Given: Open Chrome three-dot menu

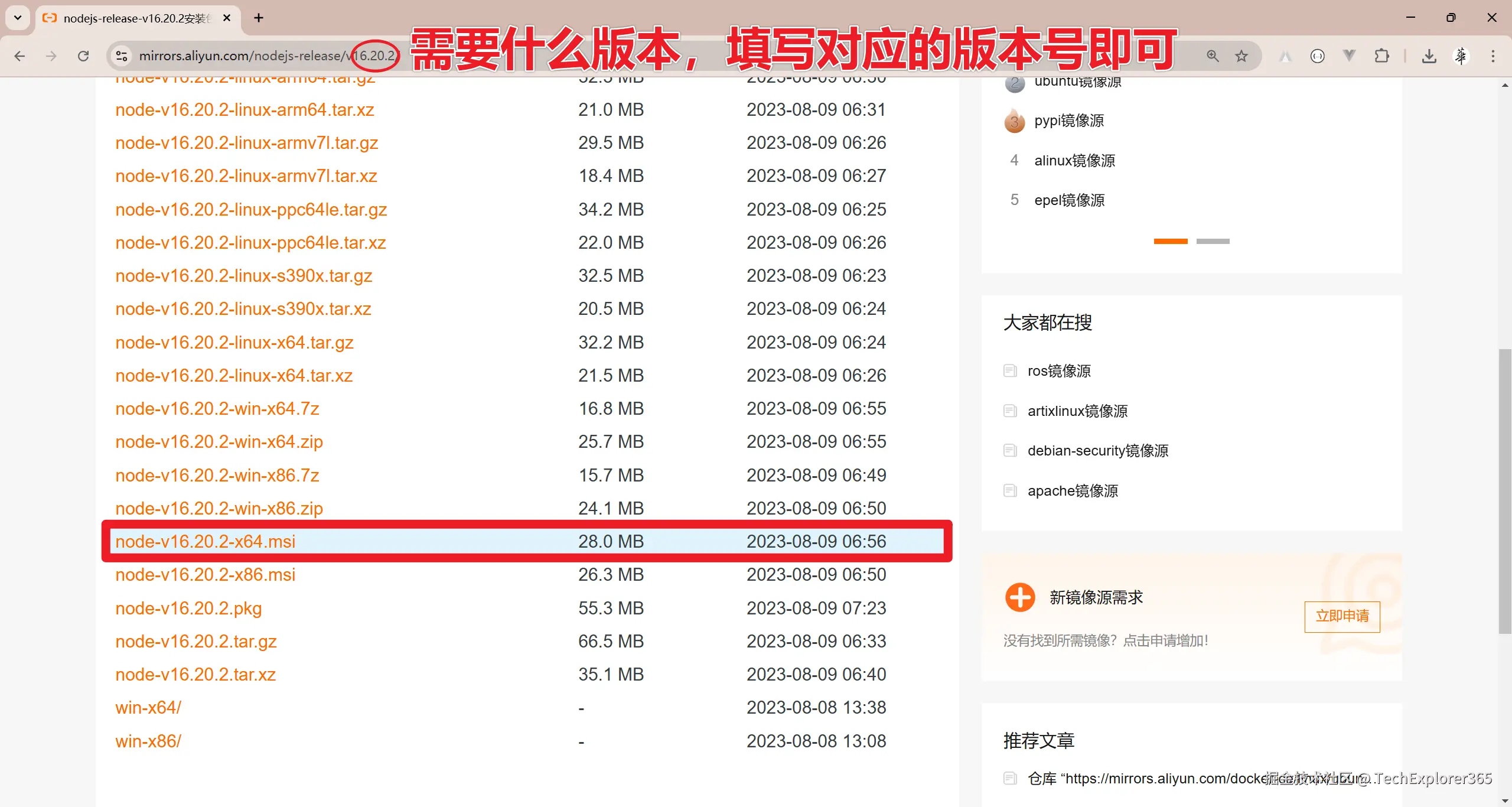Looking at the screenshot, I should point(1493,56).
